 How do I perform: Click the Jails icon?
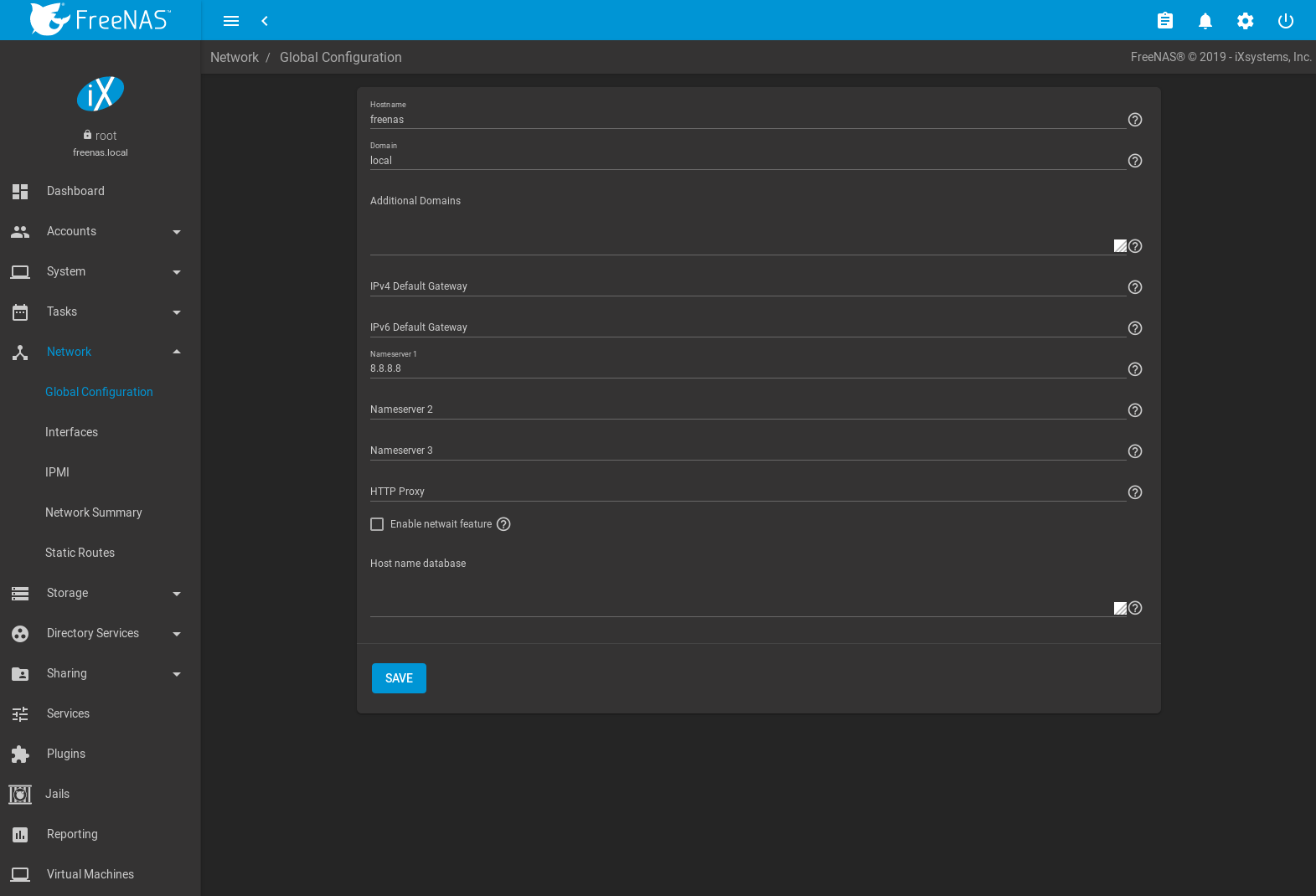click(x=20, y=794)
